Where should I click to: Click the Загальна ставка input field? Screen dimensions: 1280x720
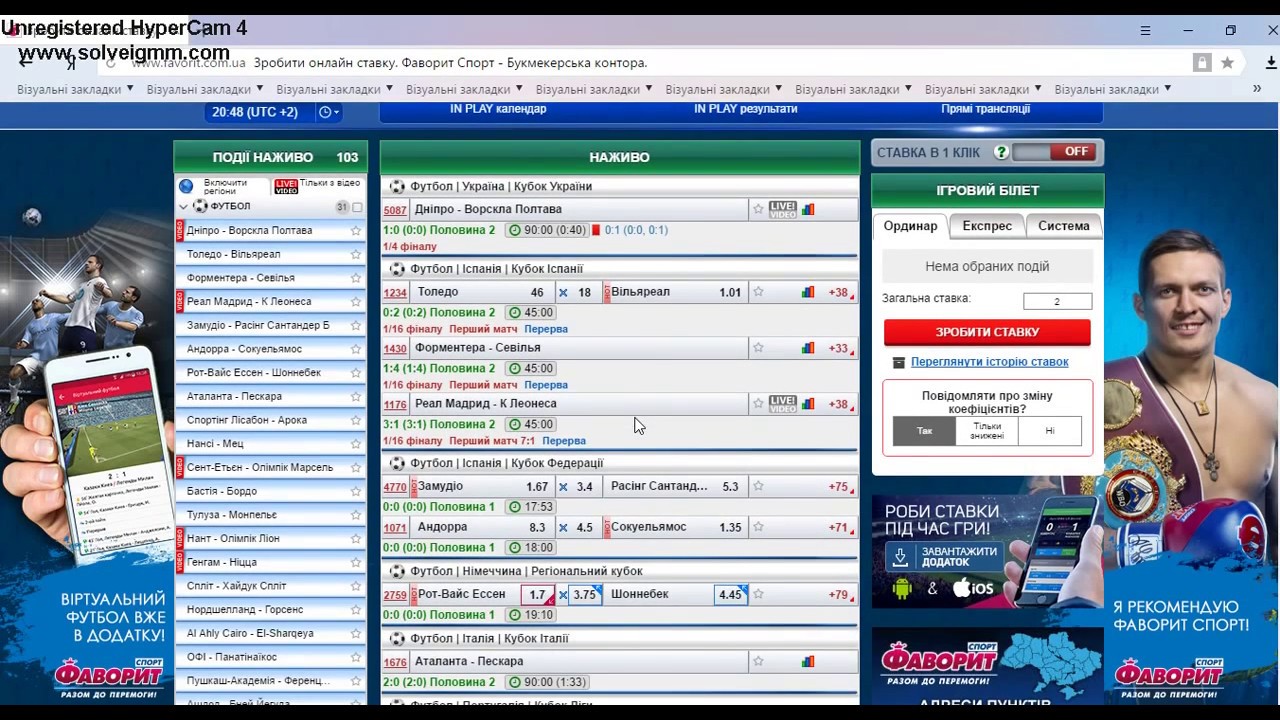[1057, 301]
